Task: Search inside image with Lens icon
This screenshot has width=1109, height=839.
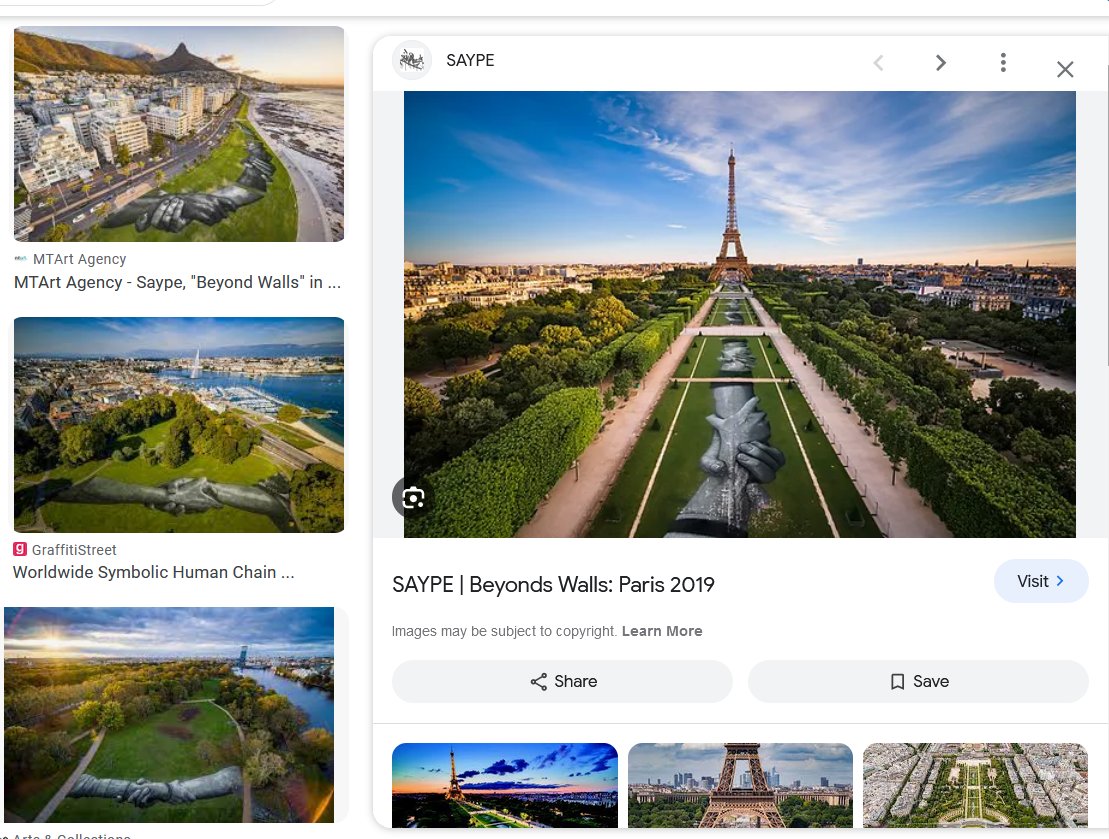Action: click(x=413, y=498)
